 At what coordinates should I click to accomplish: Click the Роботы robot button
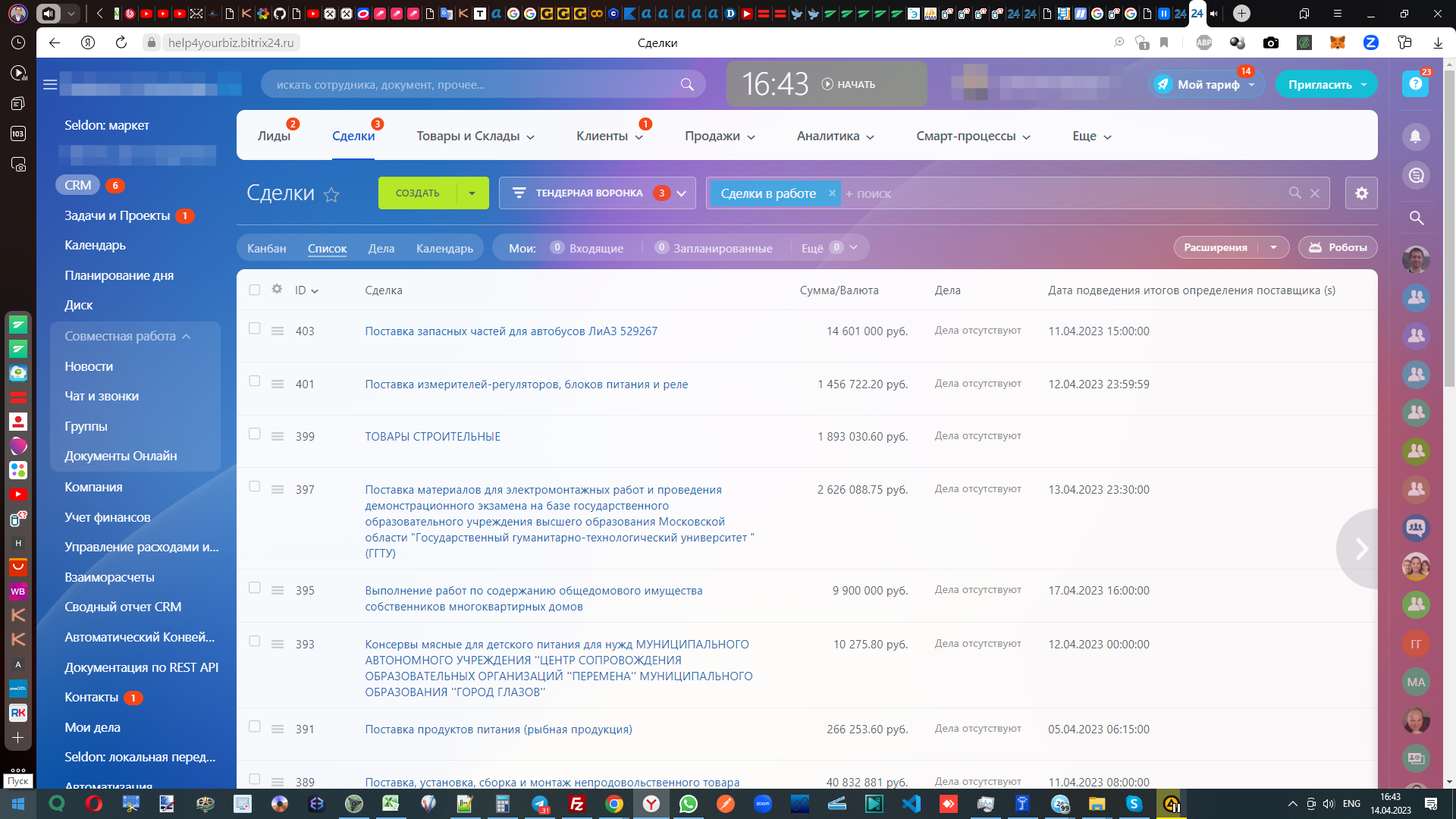(x=1338, y=247)
